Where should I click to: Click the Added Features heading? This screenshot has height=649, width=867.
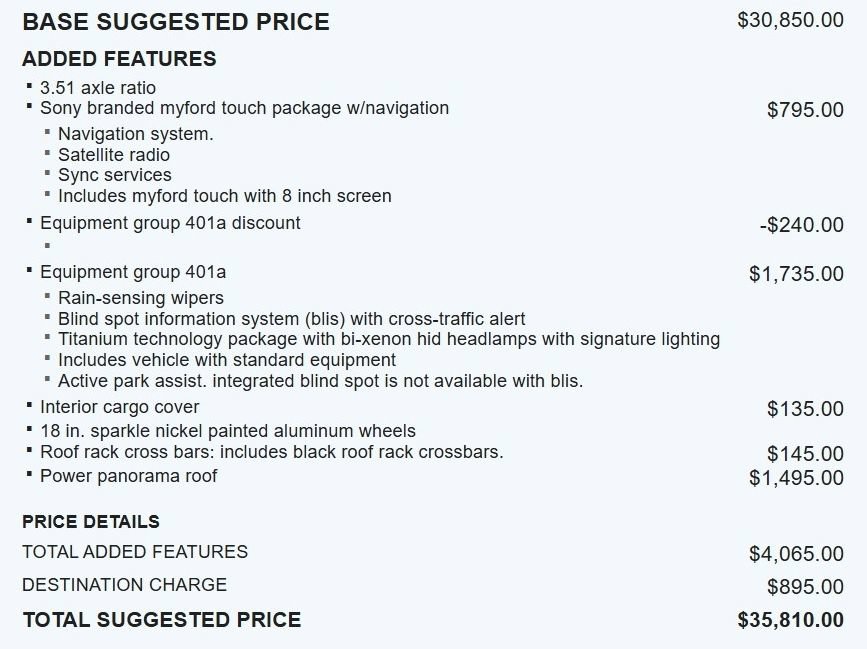119,59
